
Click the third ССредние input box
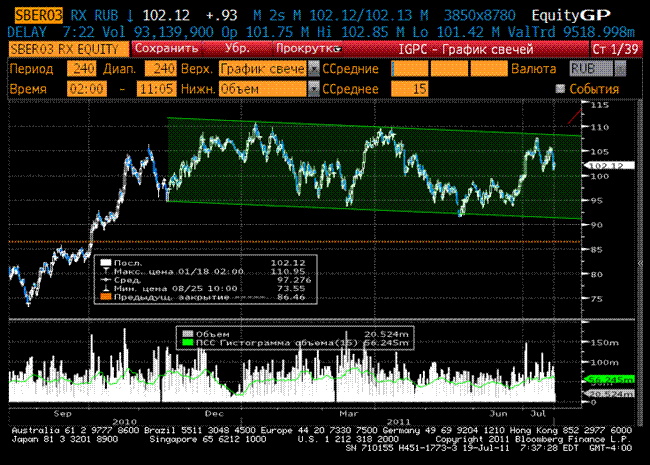coord(489,69)
